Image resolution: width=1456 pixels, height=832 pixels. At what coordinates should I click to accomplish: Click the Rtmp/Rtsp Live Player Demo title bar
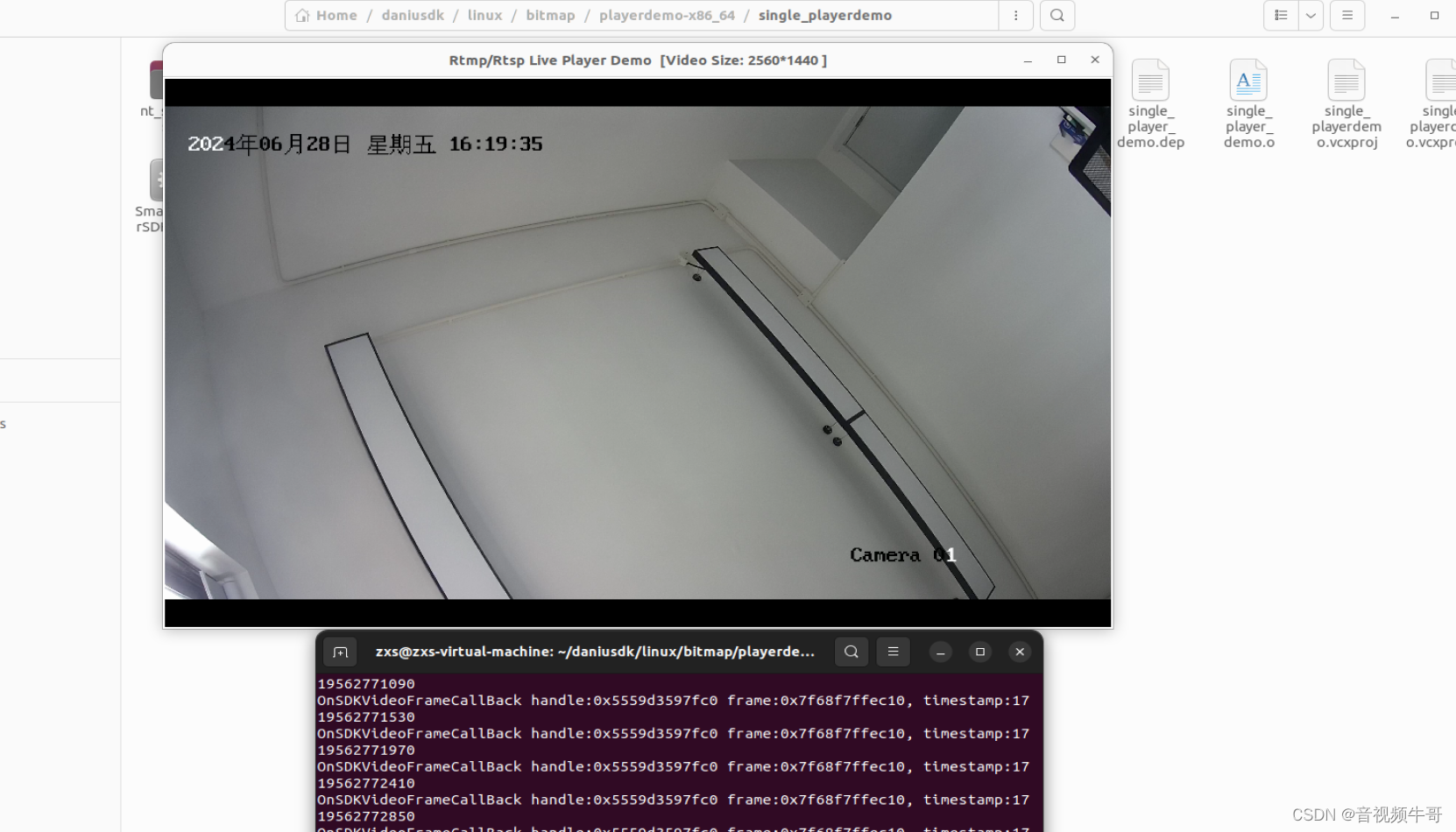pyautogui.click(x=637, y=60)
